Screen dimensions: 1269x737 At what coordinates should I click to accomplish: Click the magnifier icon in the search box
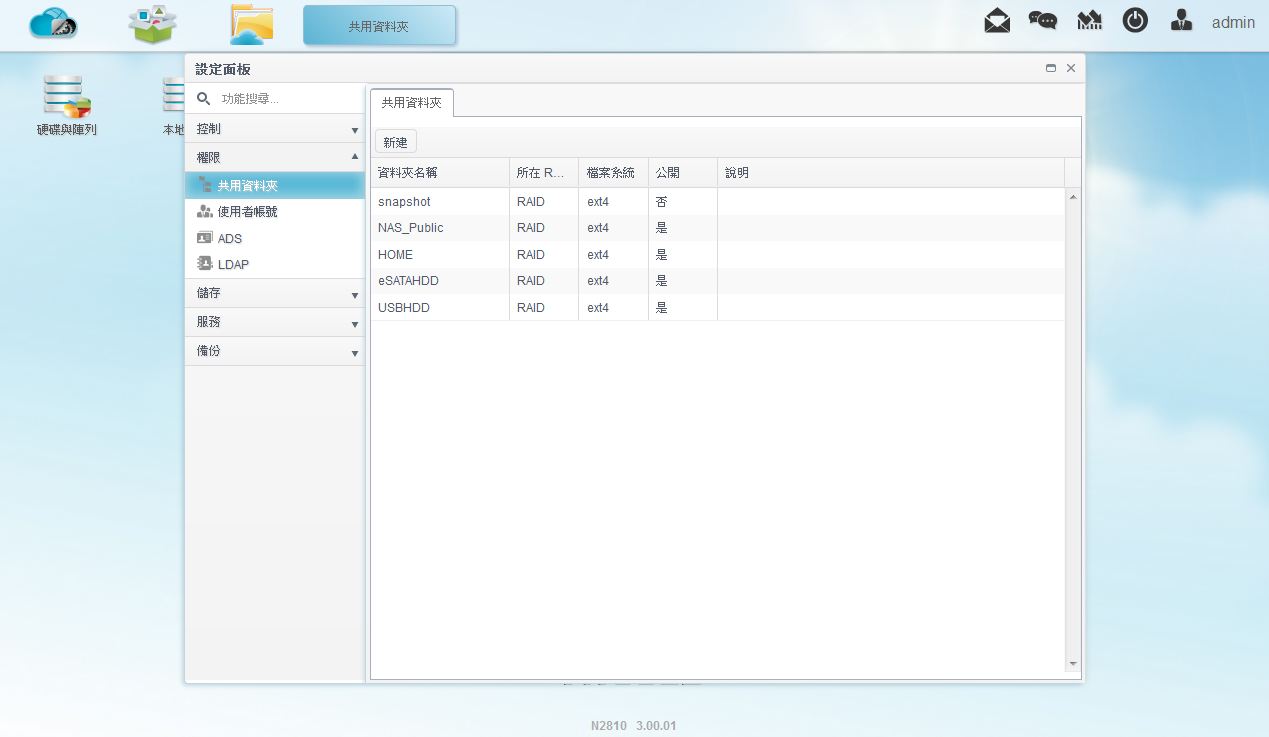point(203,99)
